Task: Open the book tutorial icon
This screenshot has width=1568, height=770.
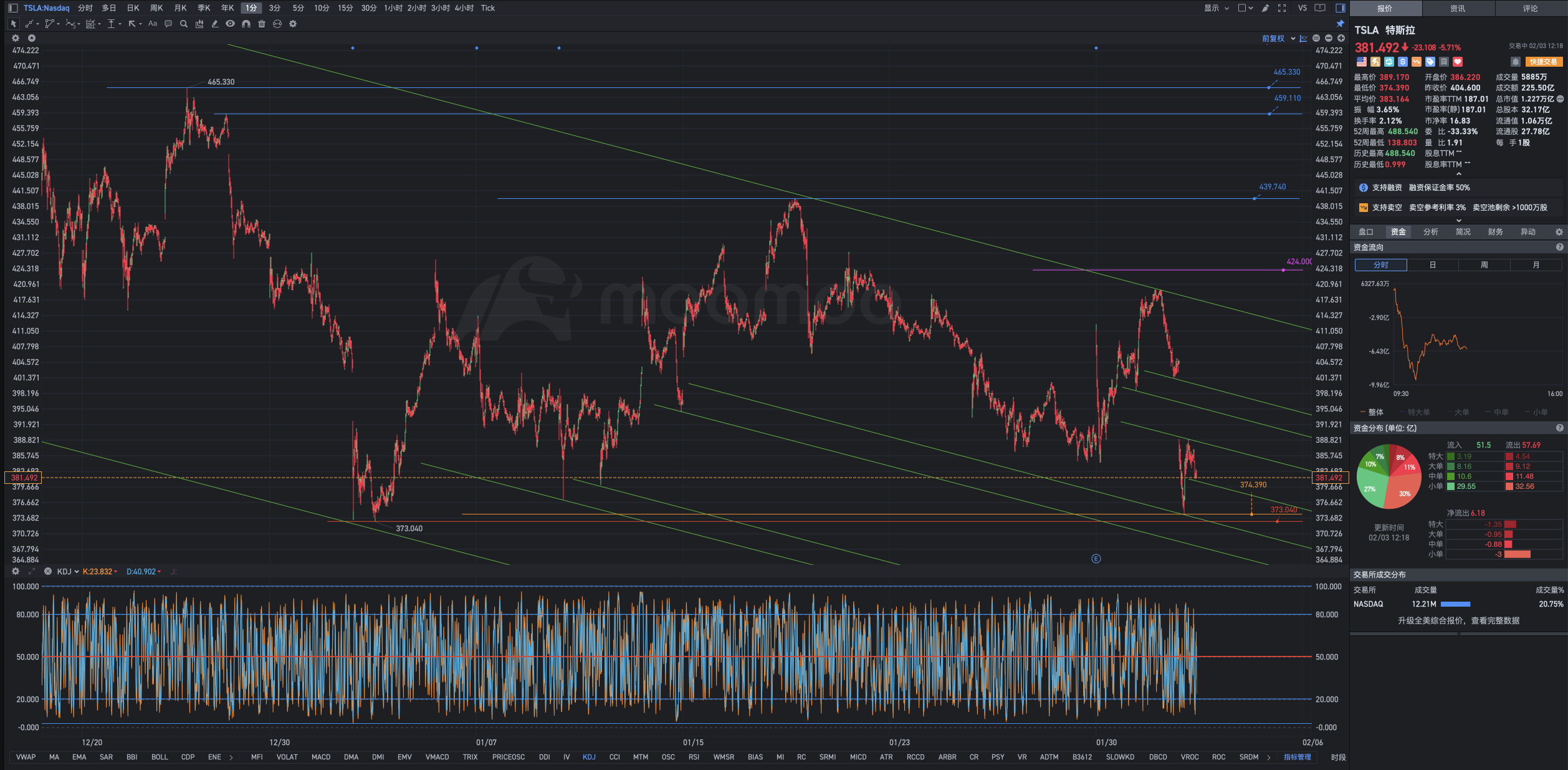Action: coord(1320,8)
